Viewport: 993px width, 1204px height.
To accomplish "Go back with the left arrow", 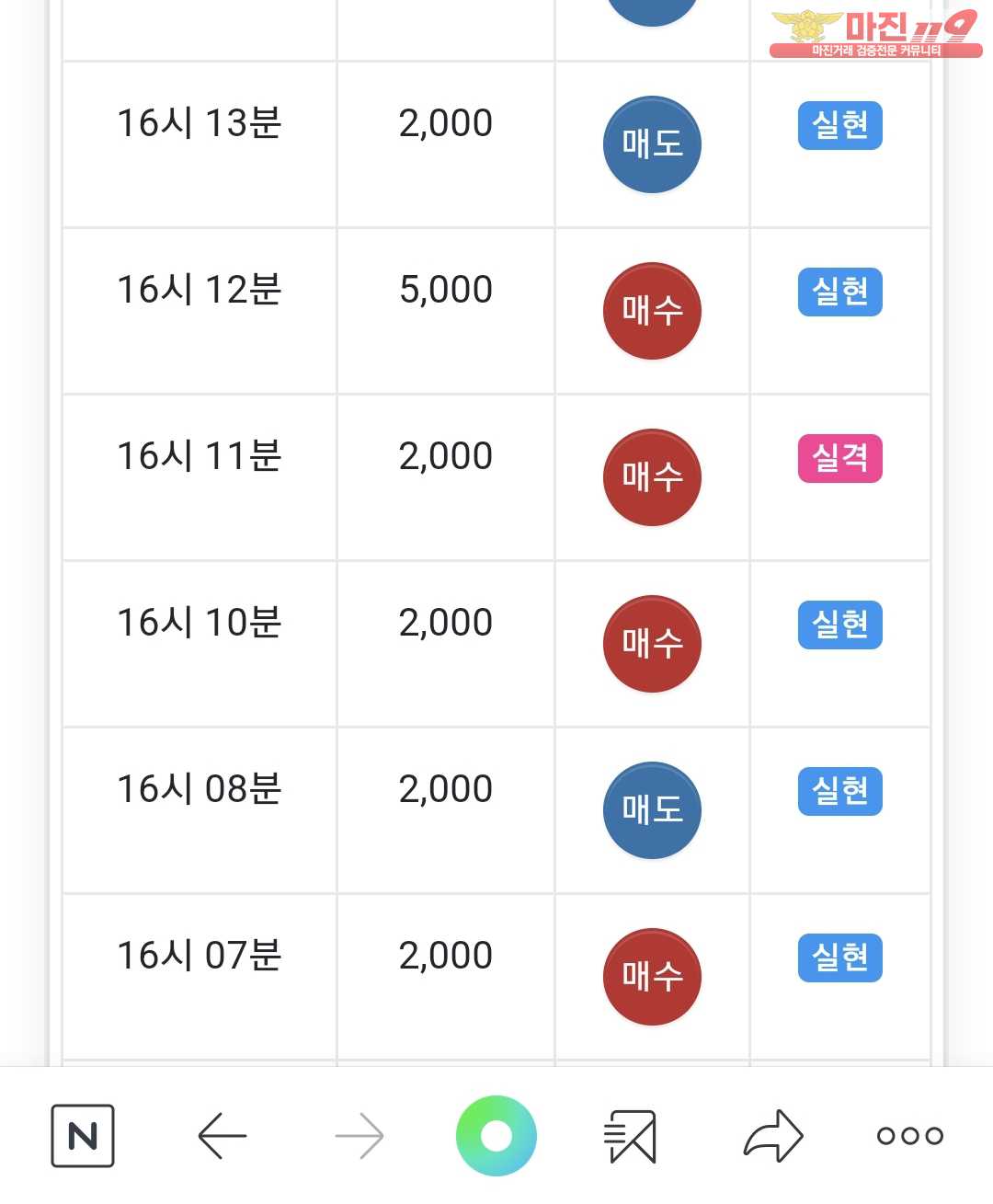I will coord(223,1136).
